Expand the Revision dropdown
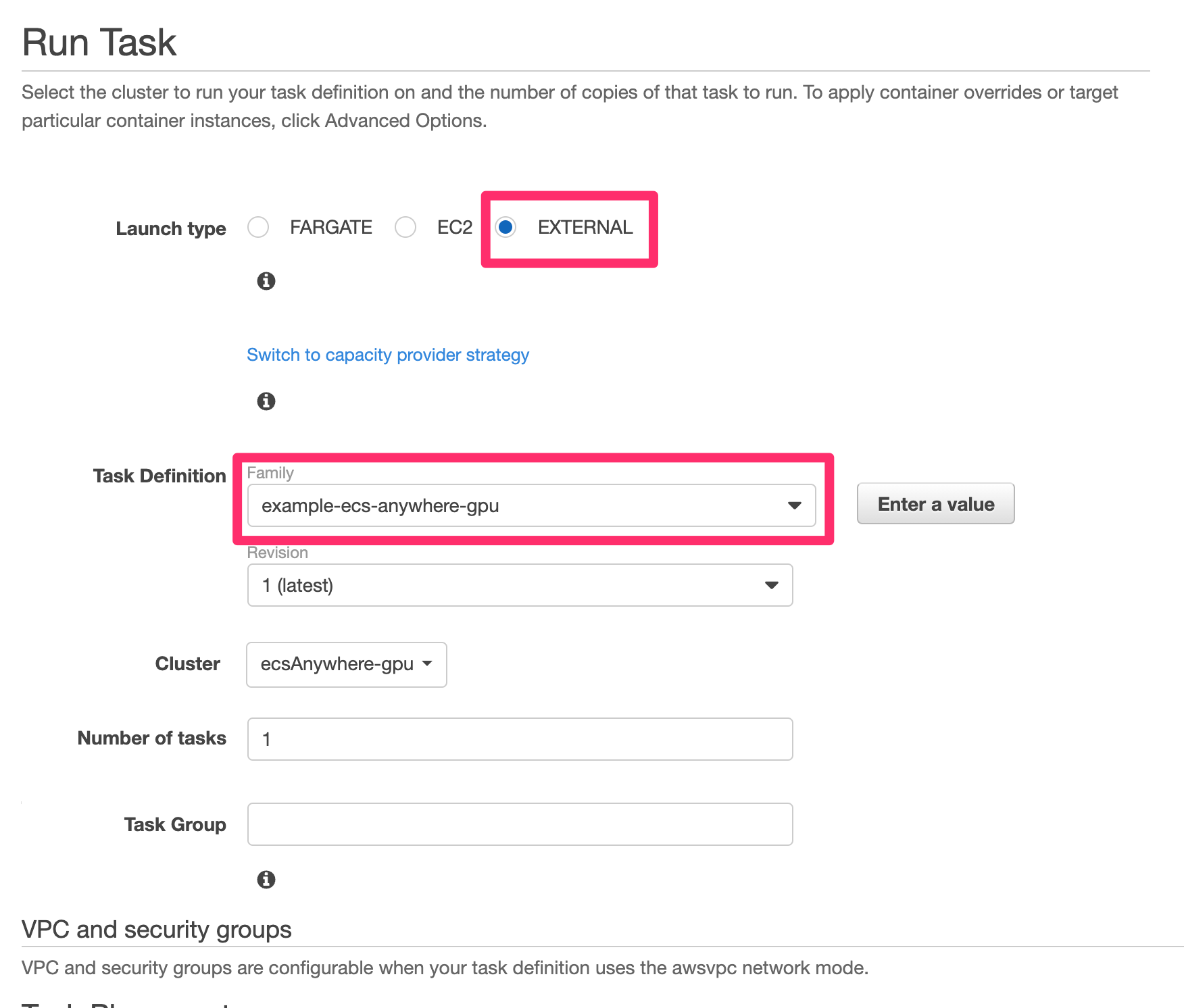The image size is (1184, 1008). (x=519, y=585)
